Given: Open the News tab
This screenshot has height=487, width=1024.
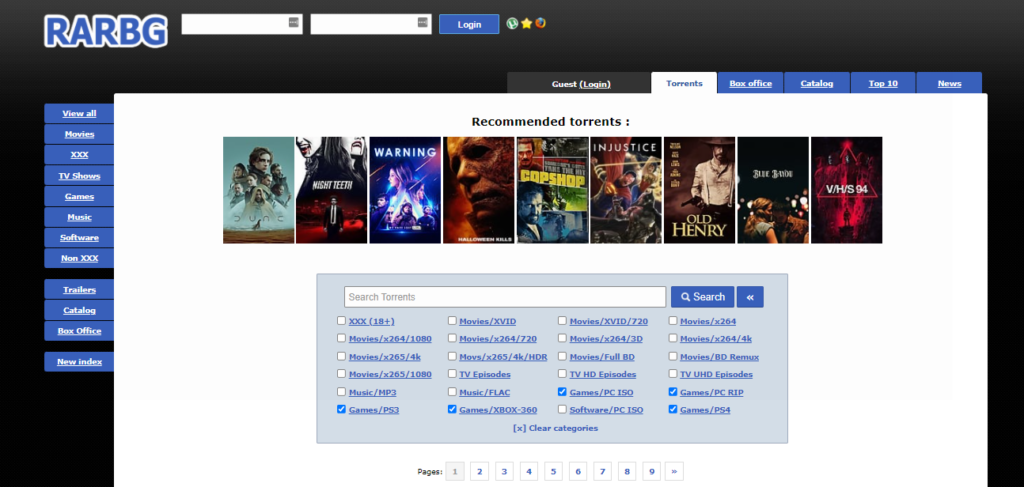Looking at the screenshot, I should [949, 83].
